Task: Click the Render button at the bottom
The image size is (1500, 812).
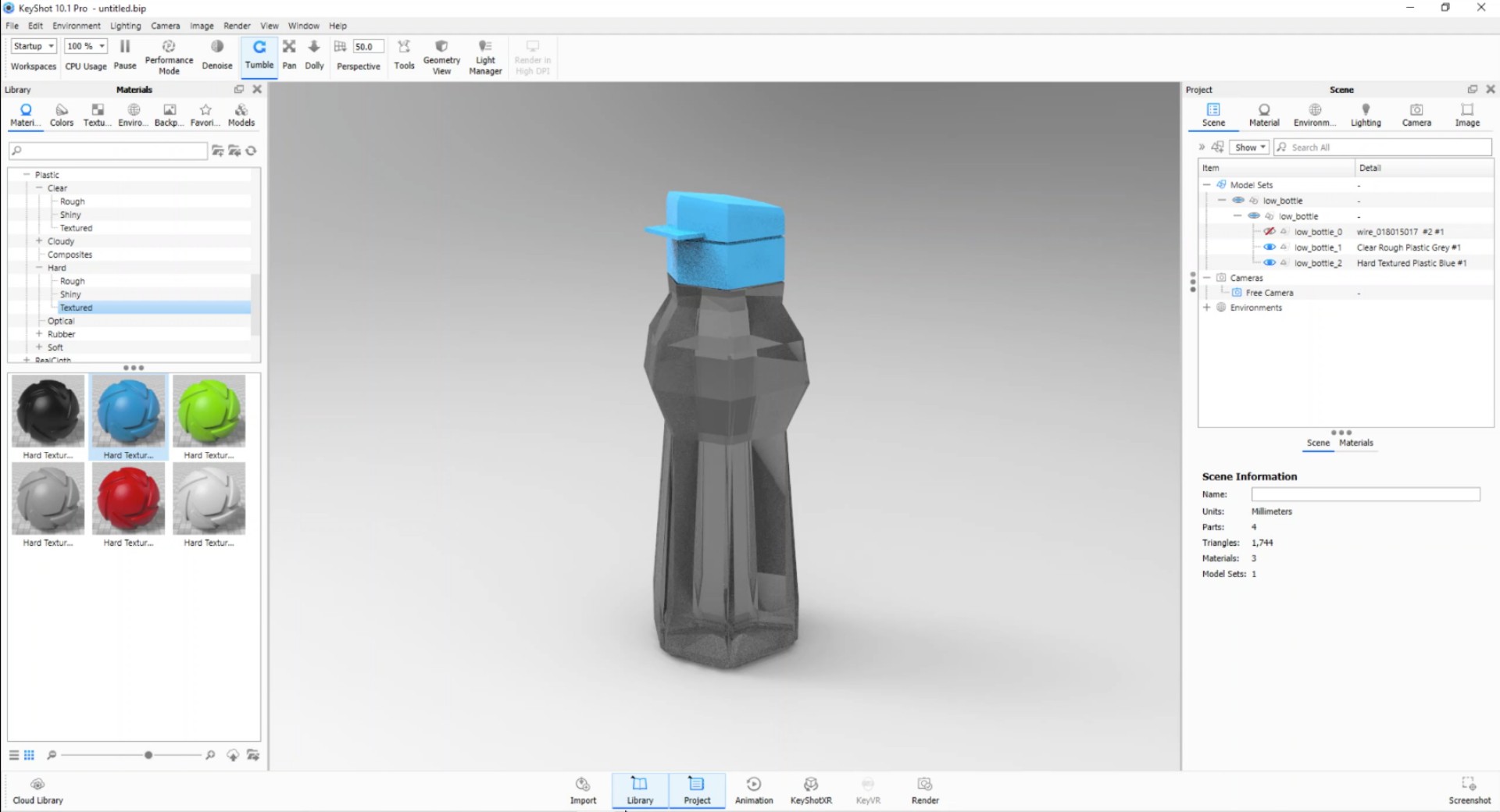Action: (x=924, y=790)
